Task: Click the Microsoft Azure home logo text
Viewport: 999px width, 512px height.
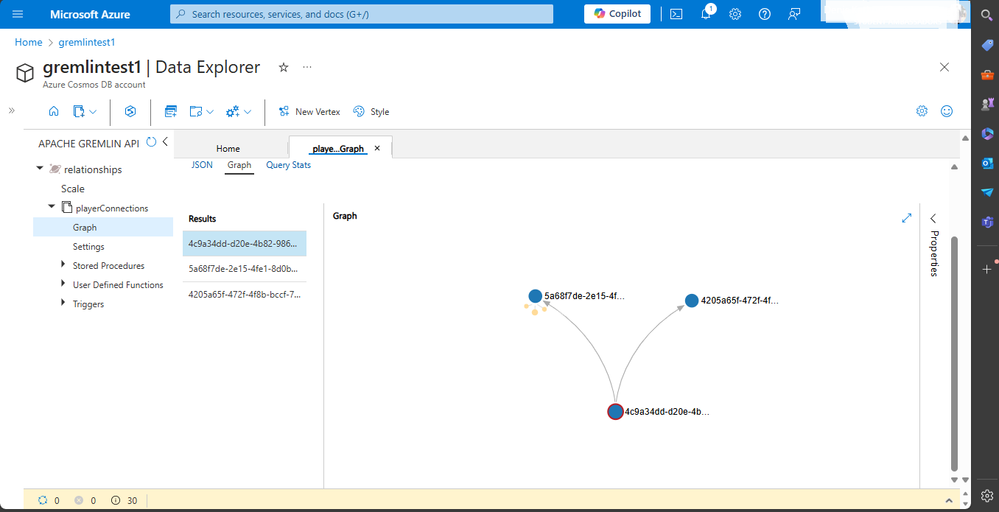Action: [x=90, y=14]
